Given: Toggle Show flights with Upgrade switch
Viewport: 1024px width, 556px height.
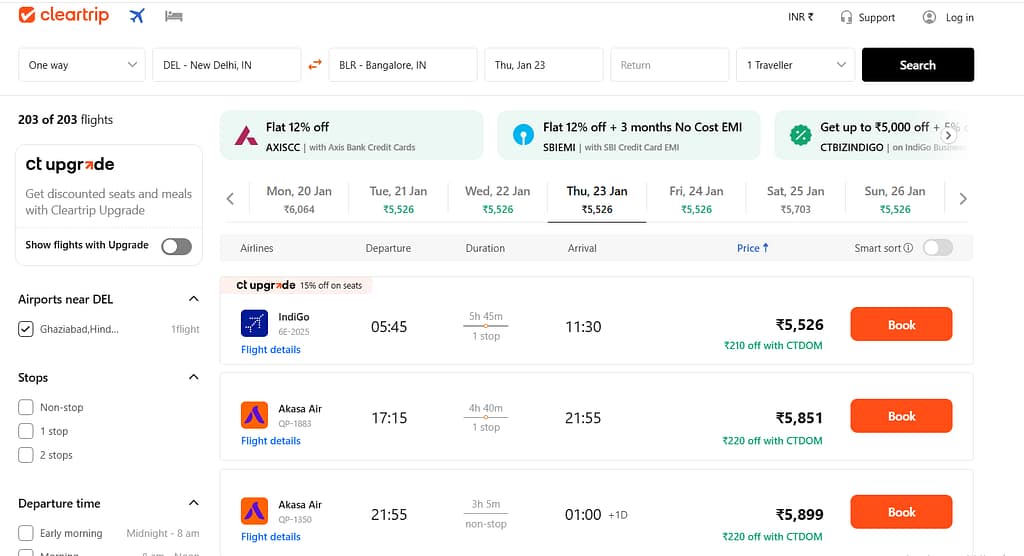Looking at the screenshot, I should (176, 246).
